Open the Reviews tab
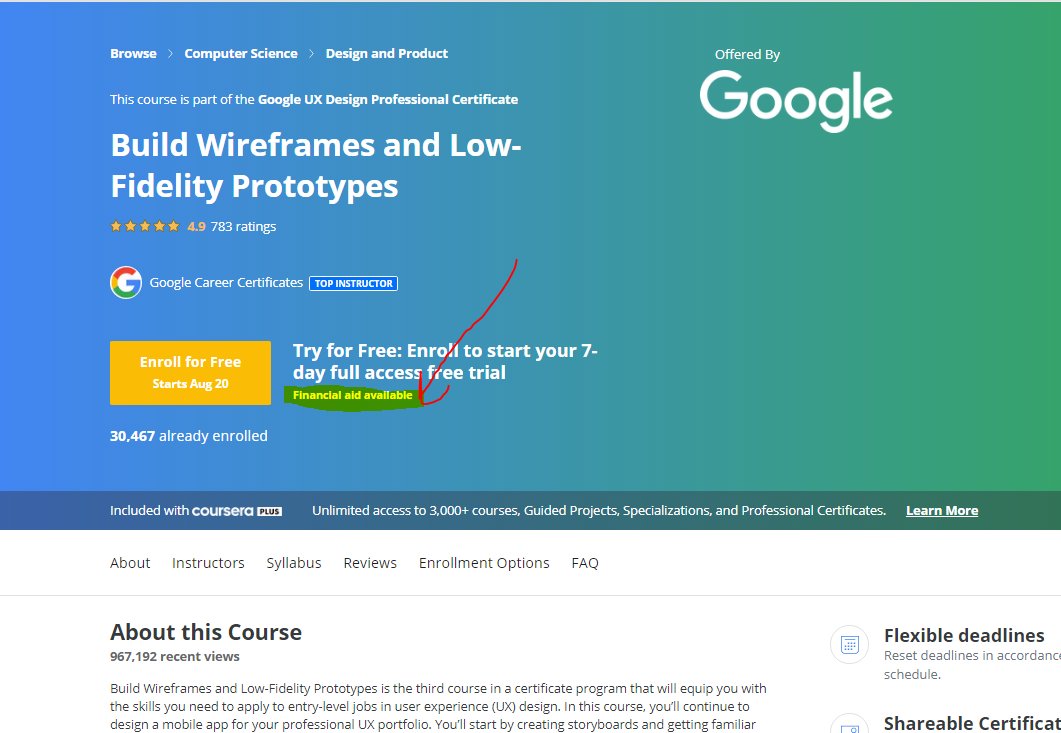 click(x=370, y=563)
